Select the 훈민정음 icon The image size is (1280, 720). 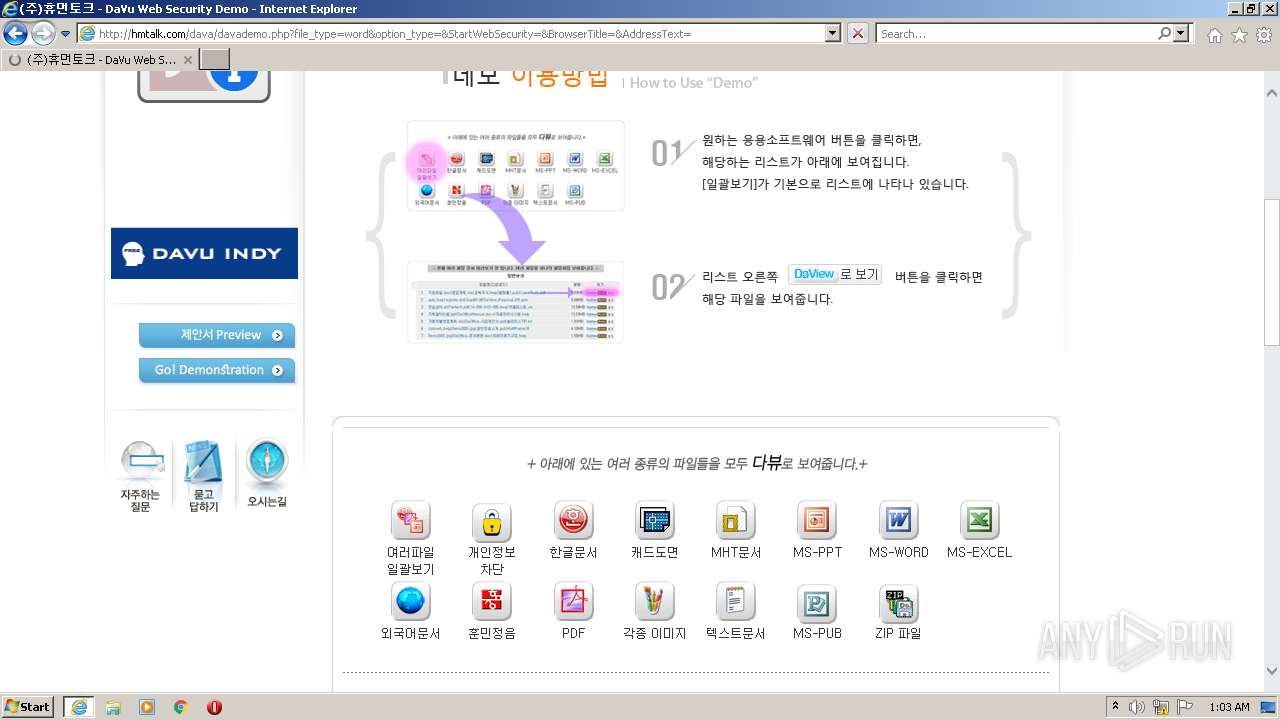(492, 602)
